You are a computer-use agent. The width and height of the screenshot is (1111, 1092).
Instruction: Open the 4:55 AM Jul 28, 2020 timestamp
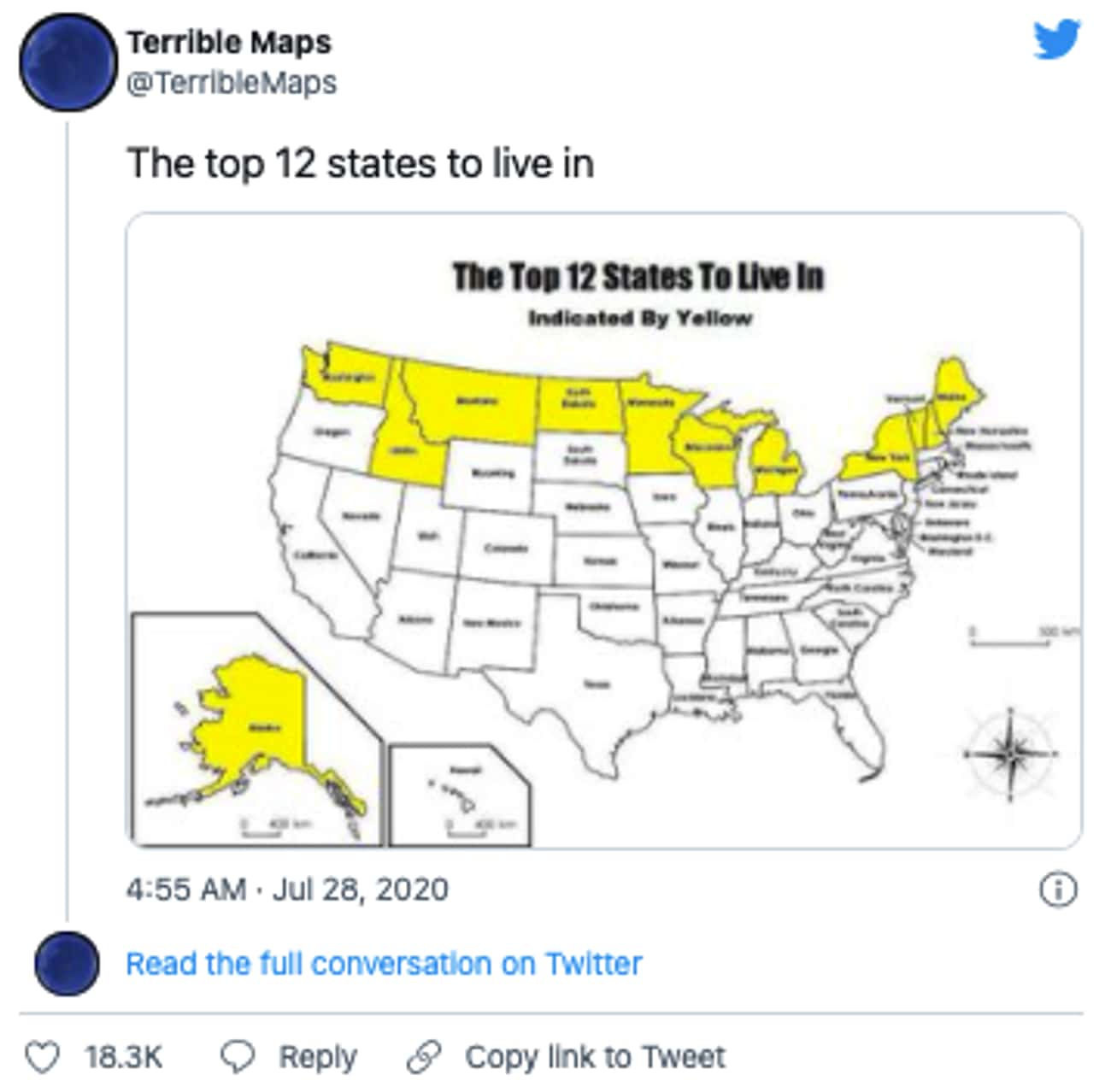(x=287, y=889)
